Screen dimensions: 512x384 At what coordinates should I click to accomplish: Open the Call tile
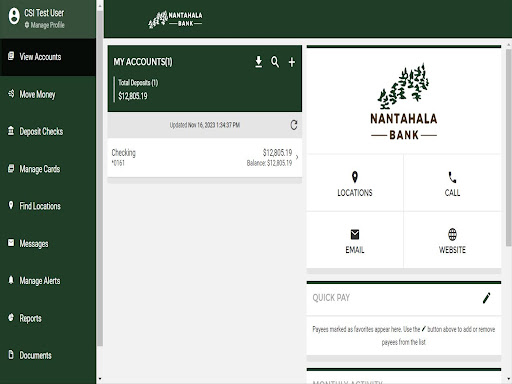coord(452,183)
